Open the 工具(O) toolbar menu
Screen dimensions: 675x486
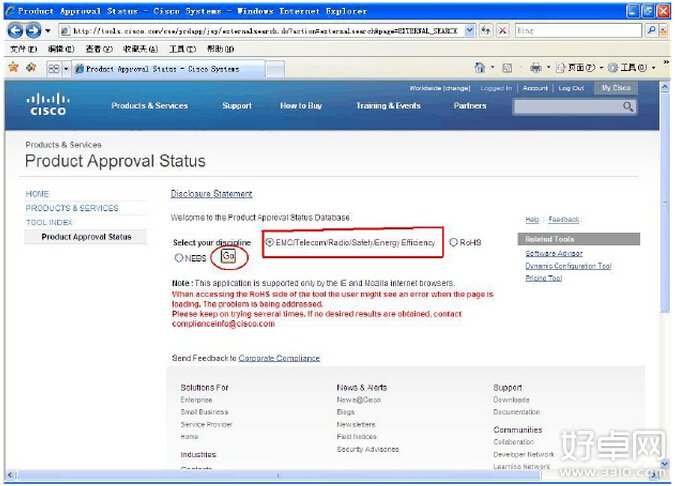(x=632, y=68)
